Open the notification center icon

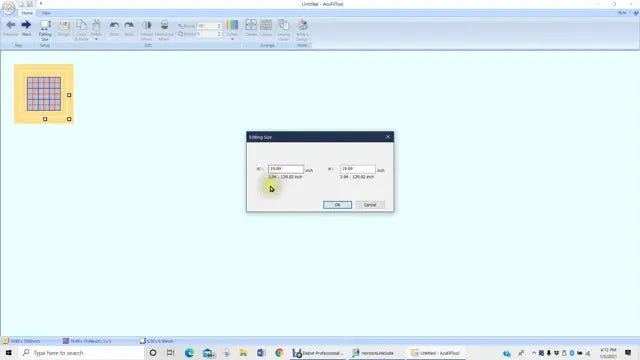pos(628,353)
